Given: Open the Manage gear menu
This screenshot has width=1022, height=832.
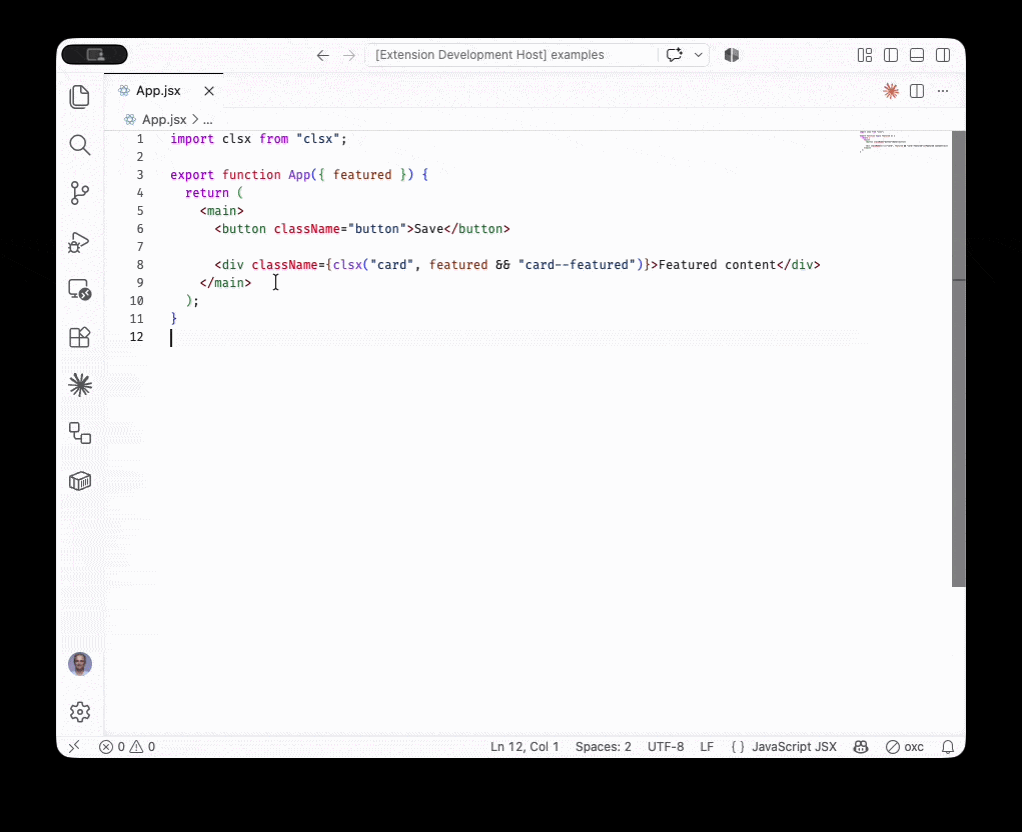Looking at the screenshot, I should point(80,711).
